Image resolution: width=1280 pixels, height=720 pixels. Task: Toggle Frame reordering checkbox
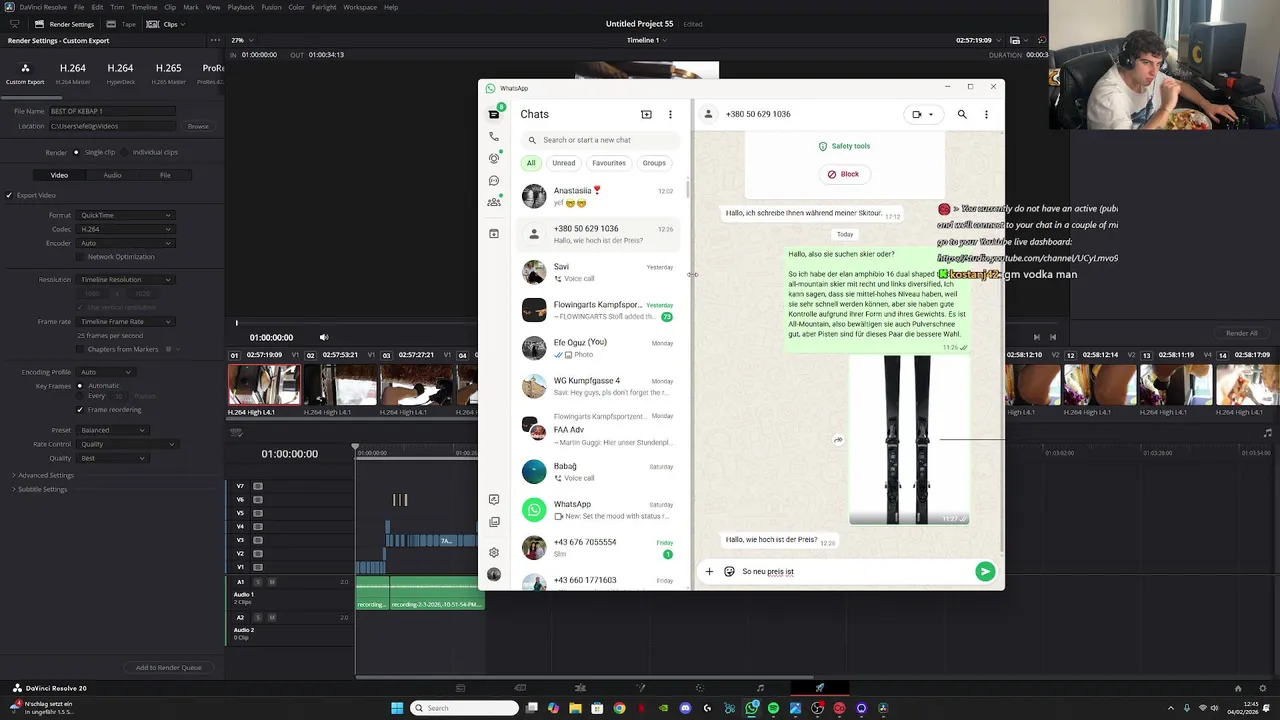(x=80, y=409)
